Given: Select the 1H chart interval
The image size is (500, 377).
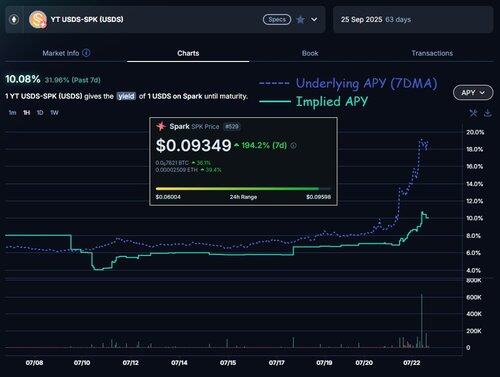Looking at the screenshot, I should coord(27,113).
